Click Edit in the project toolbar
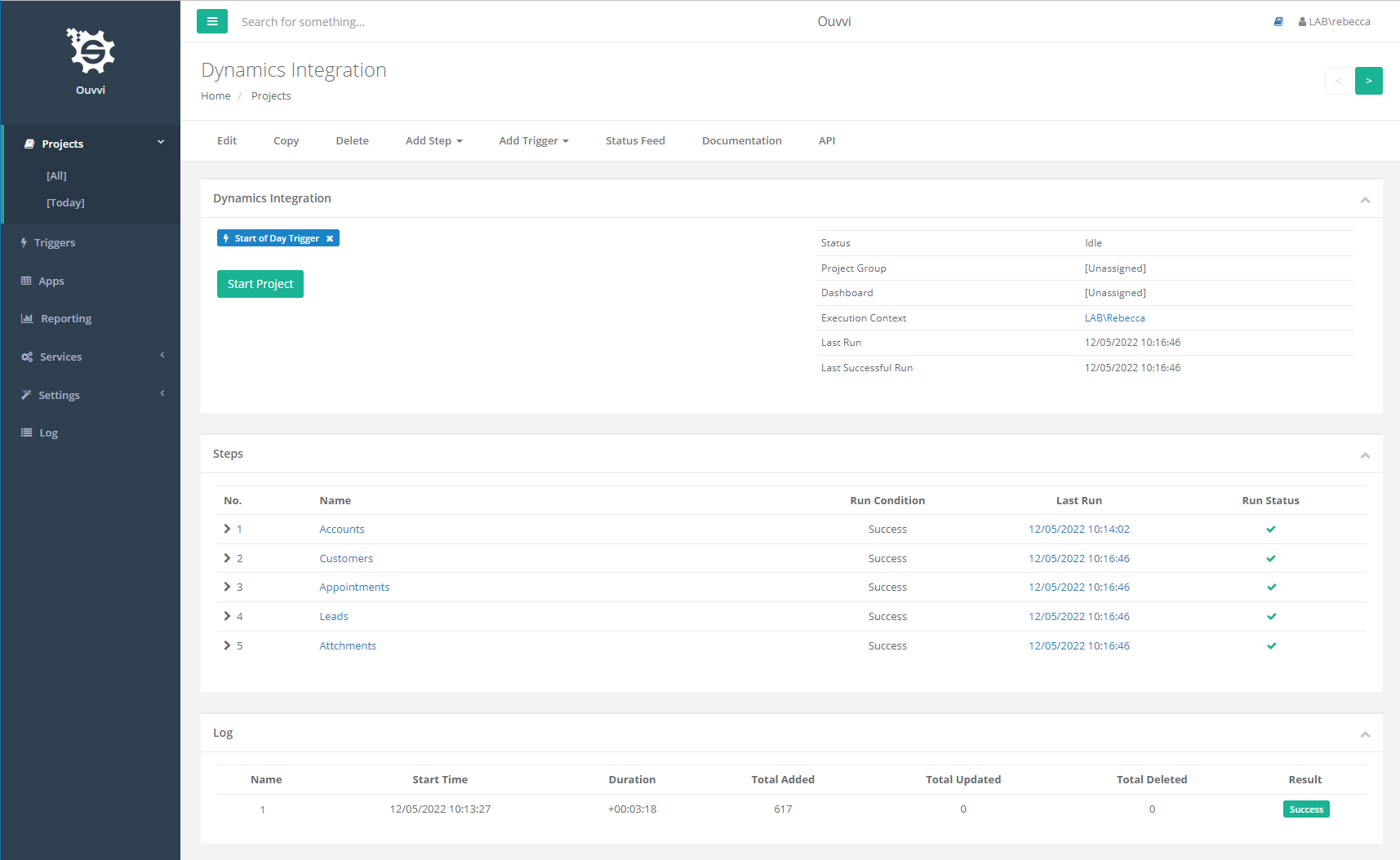1400x860 pixels. click(227, 140)
